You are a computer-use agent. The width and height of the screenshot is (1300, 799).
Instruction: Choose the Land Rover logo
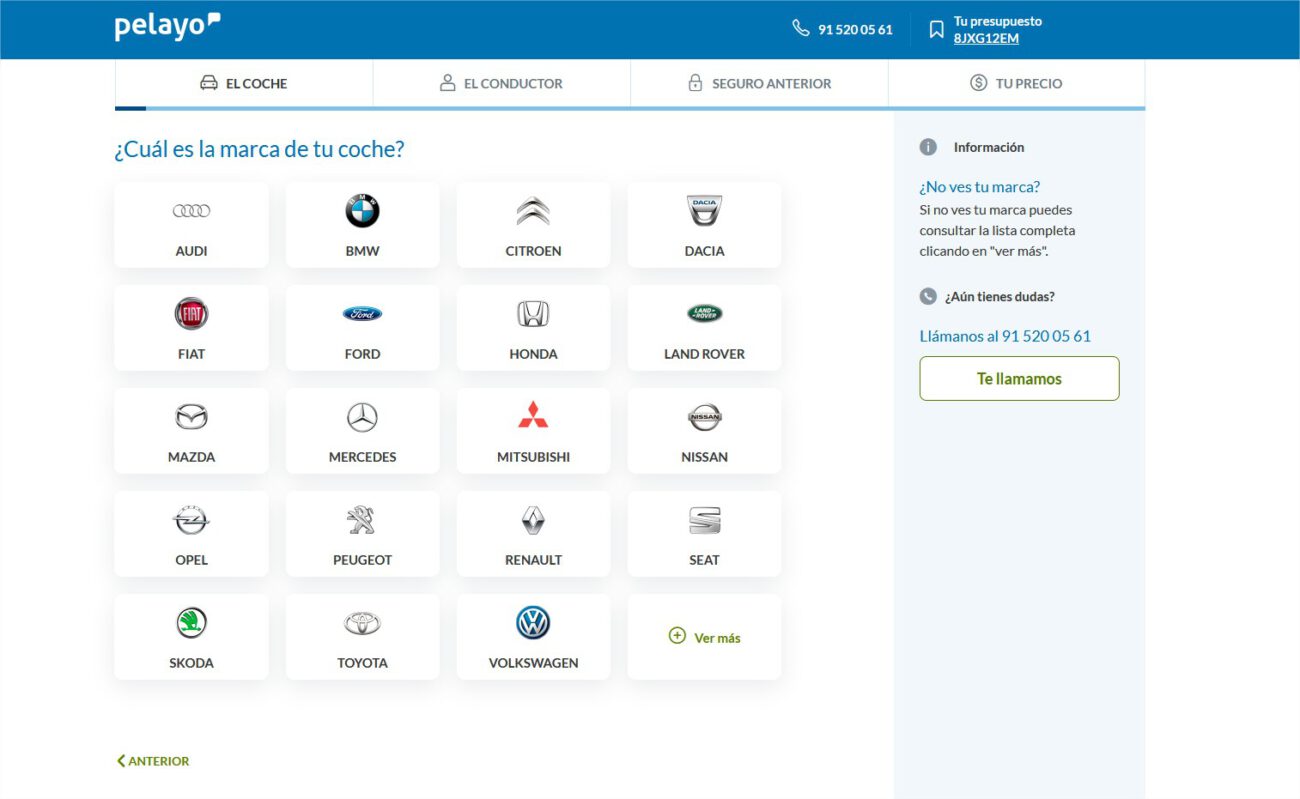point(704,314)
